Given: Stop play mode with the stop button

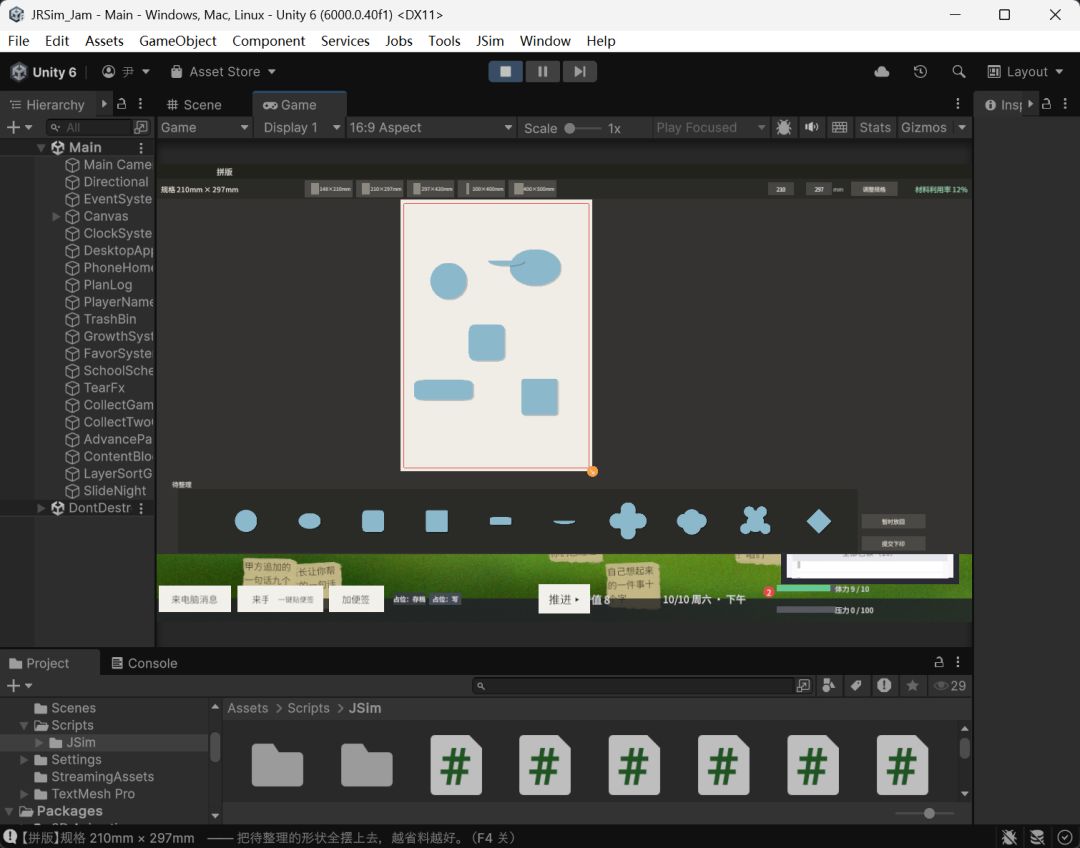Looking at the screenshot, I should 506,72.
